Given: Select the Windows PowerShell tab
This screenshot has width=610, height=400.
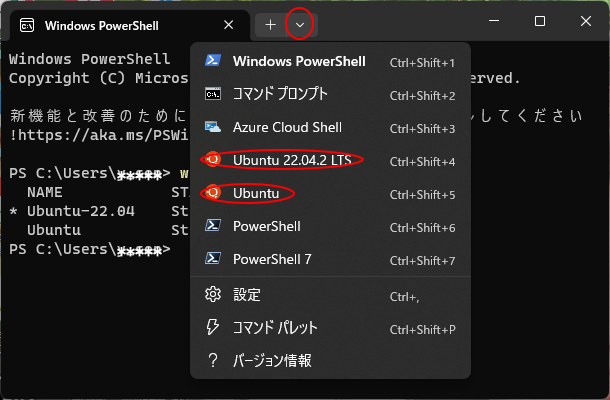Looking at the screenshot, I should point(130,26).
